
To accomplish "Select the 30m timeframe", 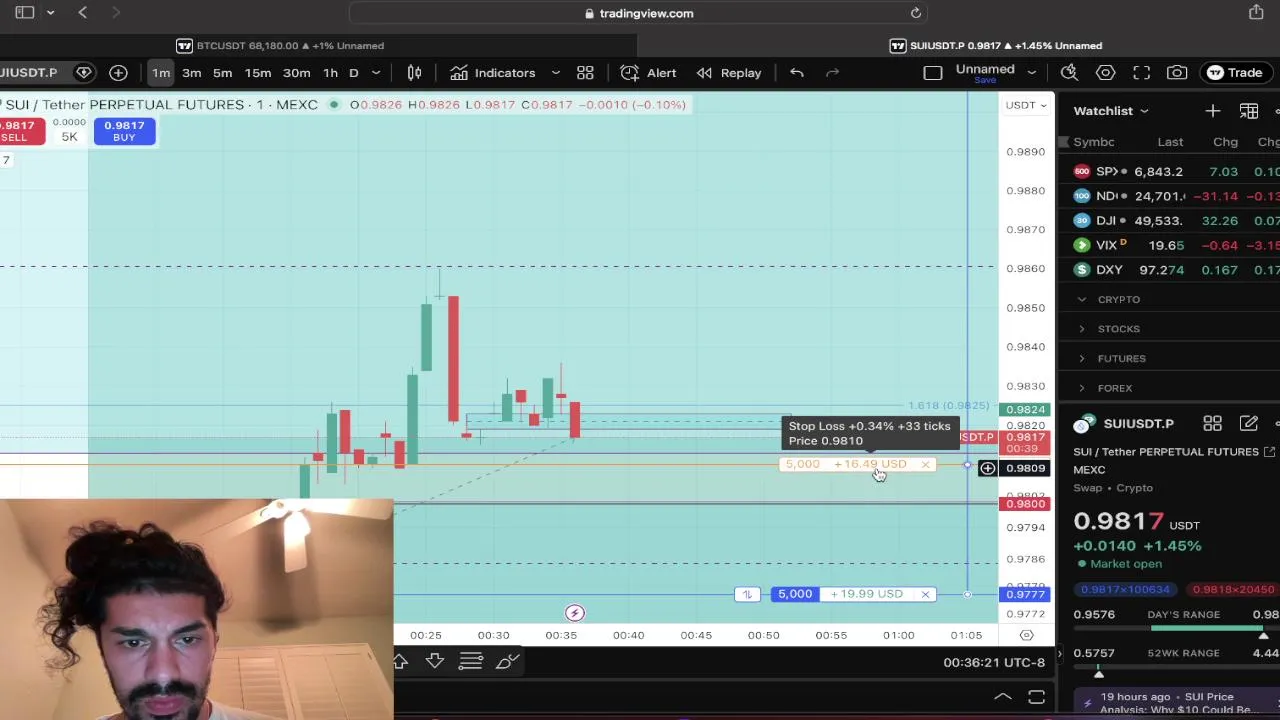I will pos(296,73).
